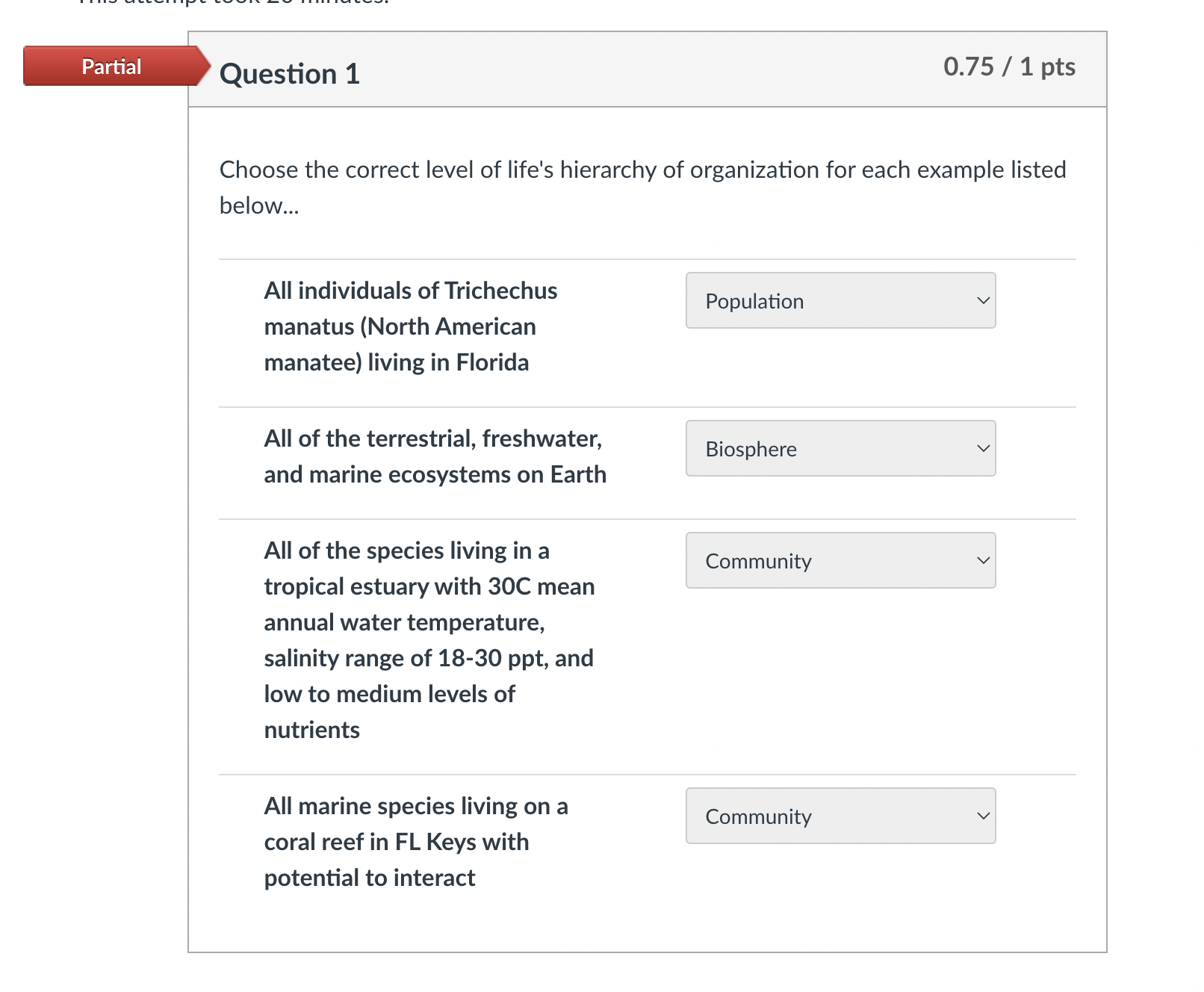1204x992 pixels.
Task: Click the red Partial status badge
Action: 111,66
